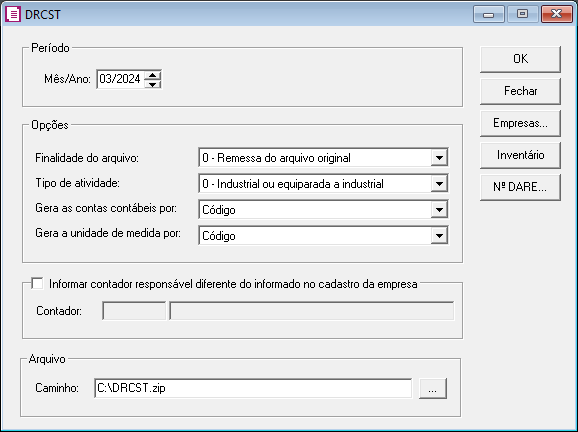Expand the Finalidade do arquivo dropdown
This screenshot has height=432, width=578.
tap(439, 158)
